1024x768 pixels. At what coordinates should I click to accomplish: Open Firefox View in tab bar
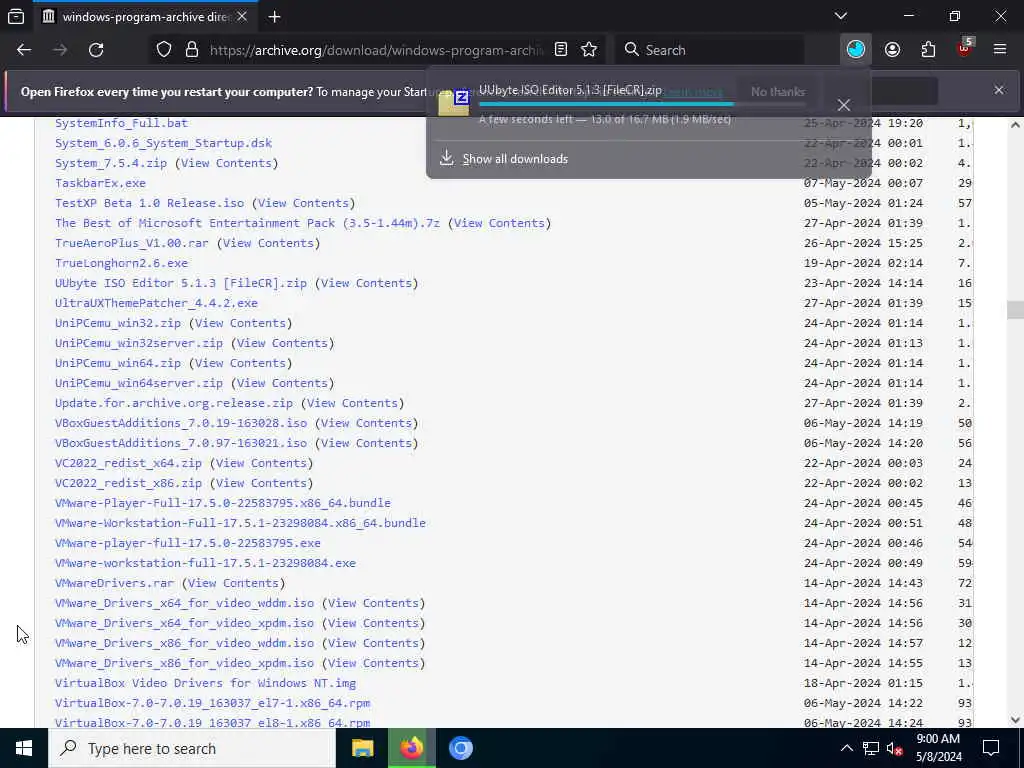tap(16, 16)
